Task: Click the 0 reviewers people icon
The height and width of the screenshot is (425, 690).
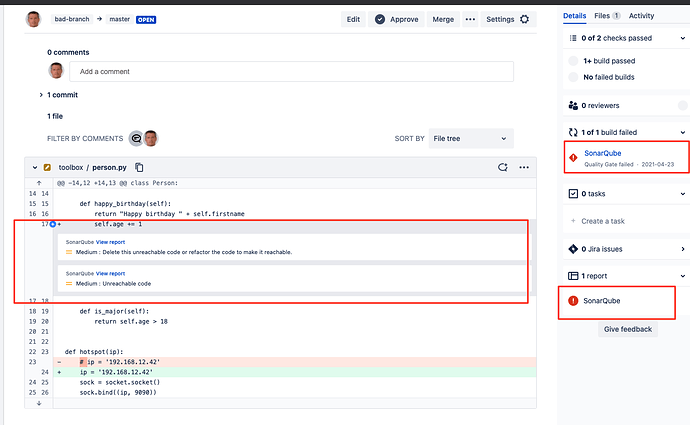Action: pyautogui.click(x=573, y=106)
